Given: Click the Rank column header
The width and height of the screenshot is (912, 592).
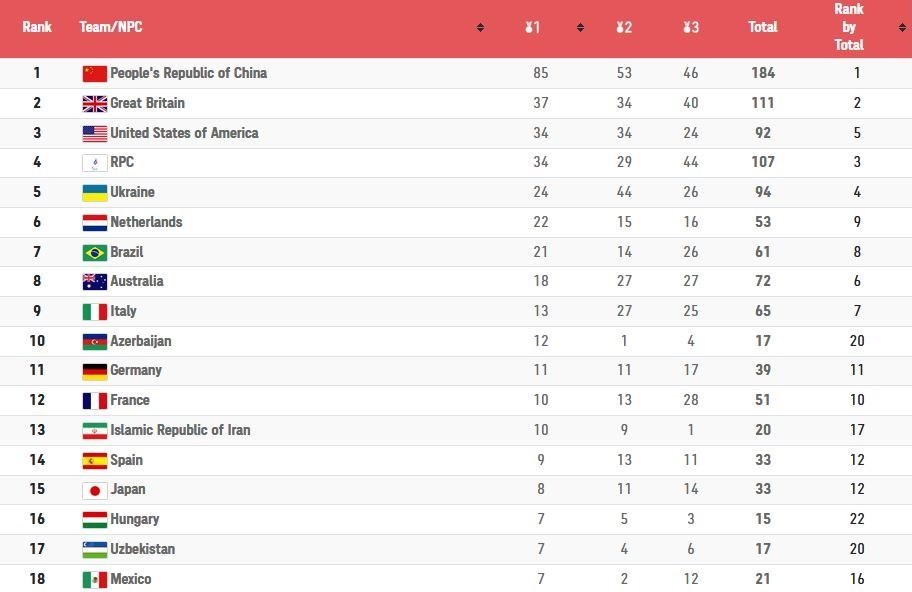Looking at the screenshot, I should 37,27.
